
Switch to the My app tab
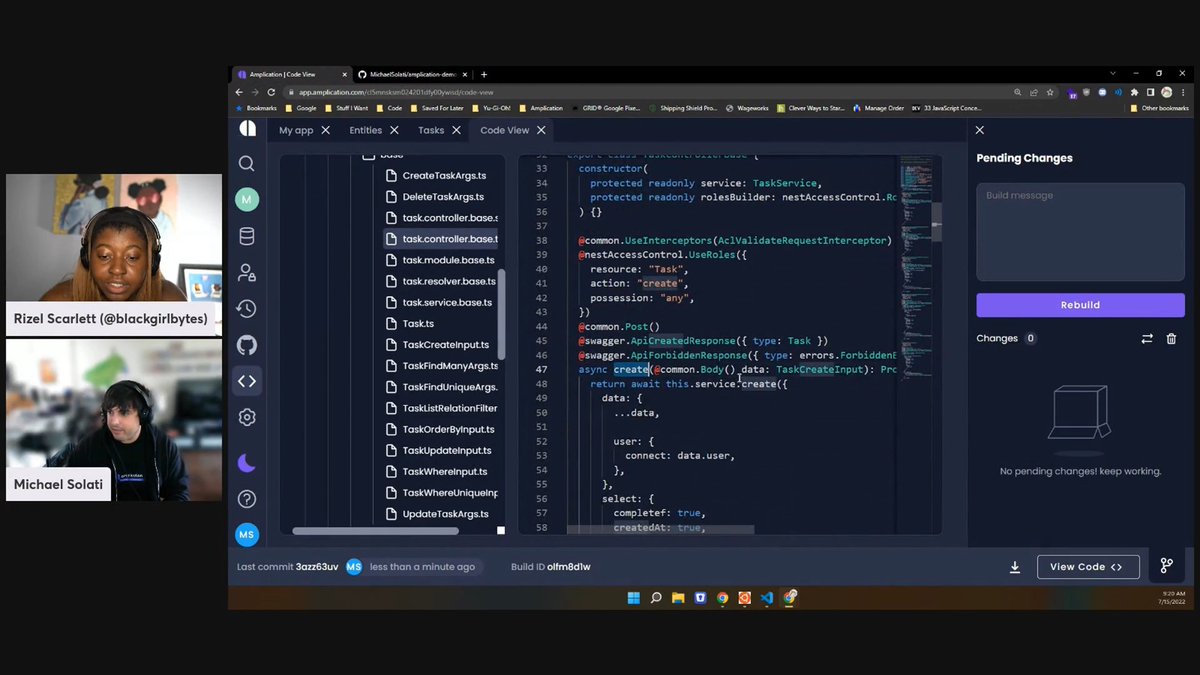click(x=296, y=130)
